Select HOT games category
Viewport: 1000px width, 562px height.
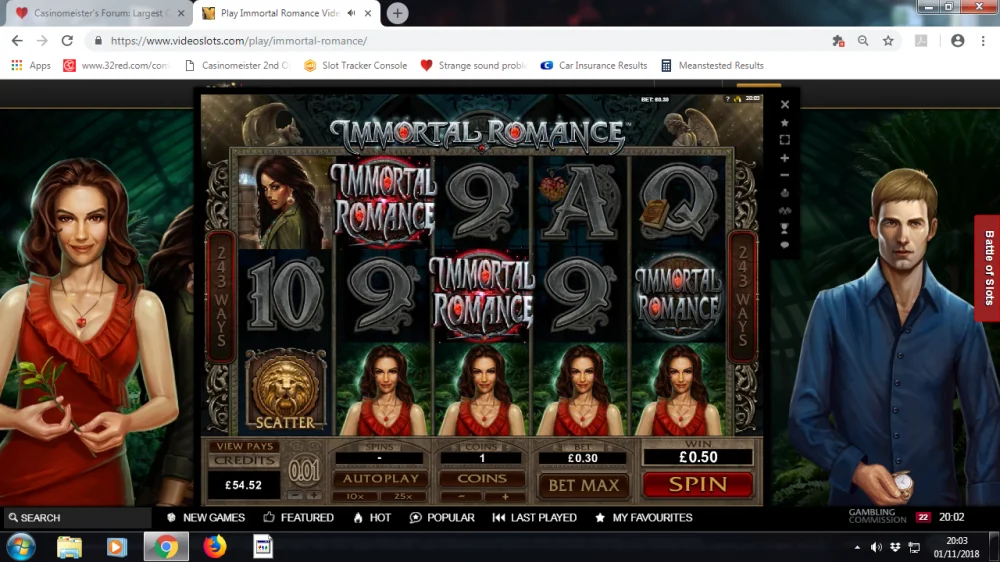372,518
